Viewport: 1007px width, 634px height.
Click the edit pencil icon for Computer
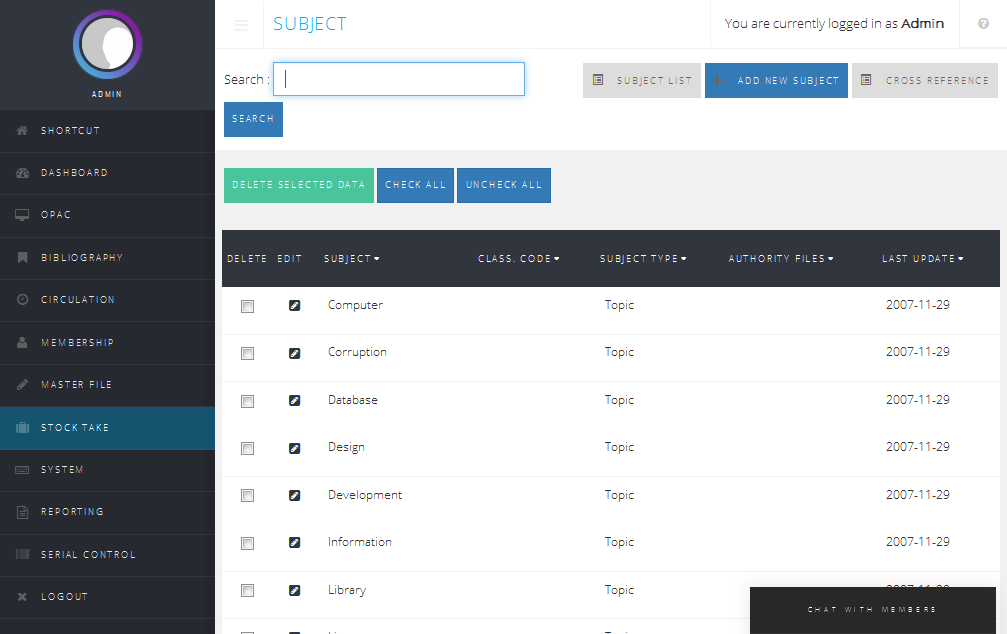(x=294, y=306)
